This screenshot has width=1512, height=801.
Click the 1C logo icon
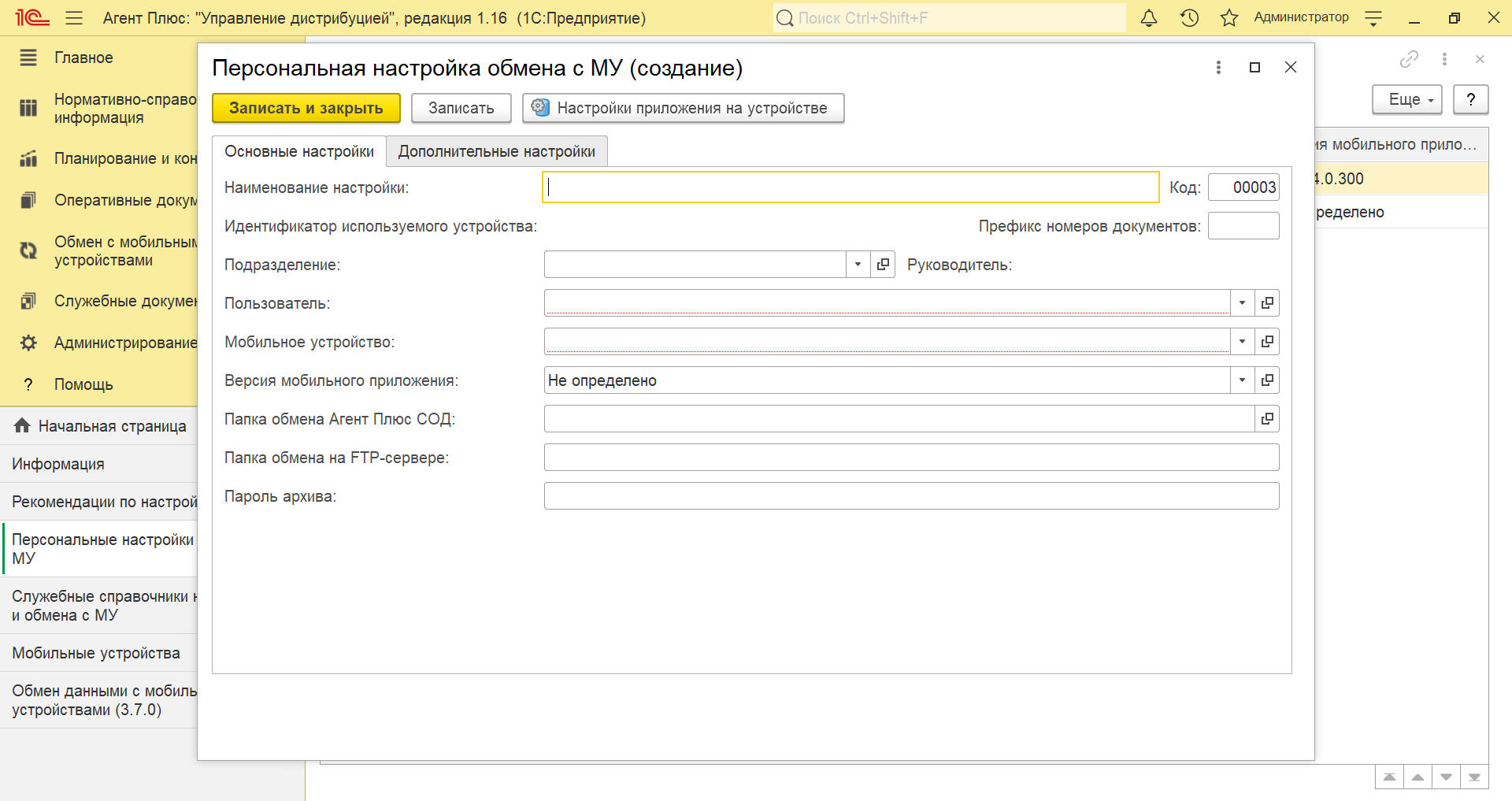coord(31,17)
